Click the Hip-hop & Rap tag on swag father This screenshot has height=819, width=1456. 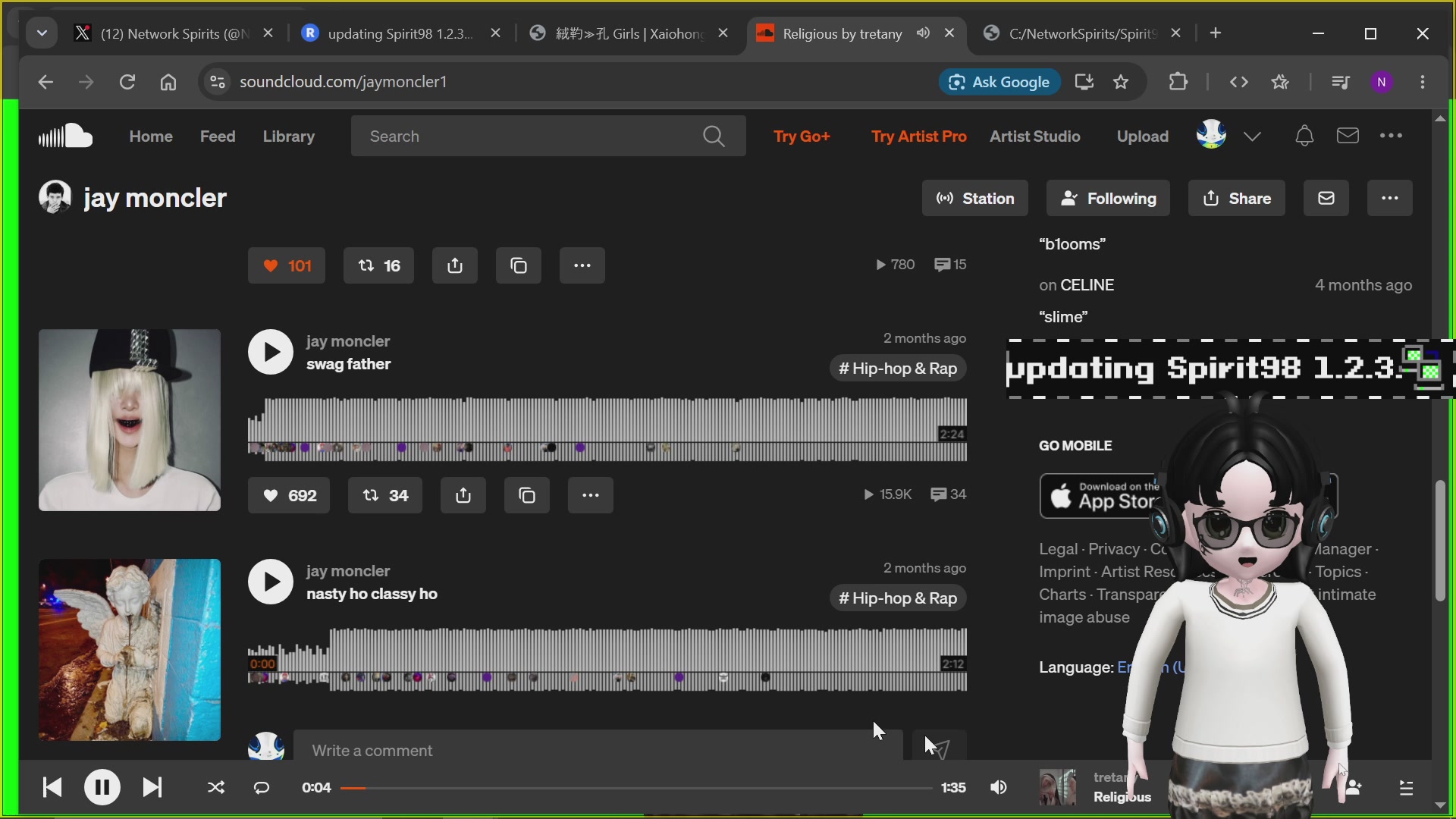coord(897,369)
